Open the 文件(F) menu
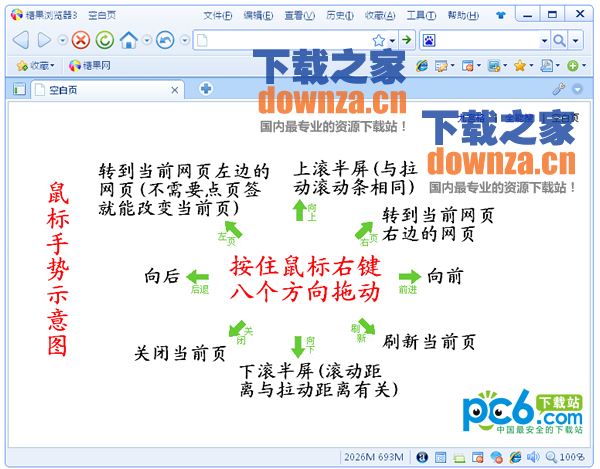600x469 pixels. click(x=217, y=16)
